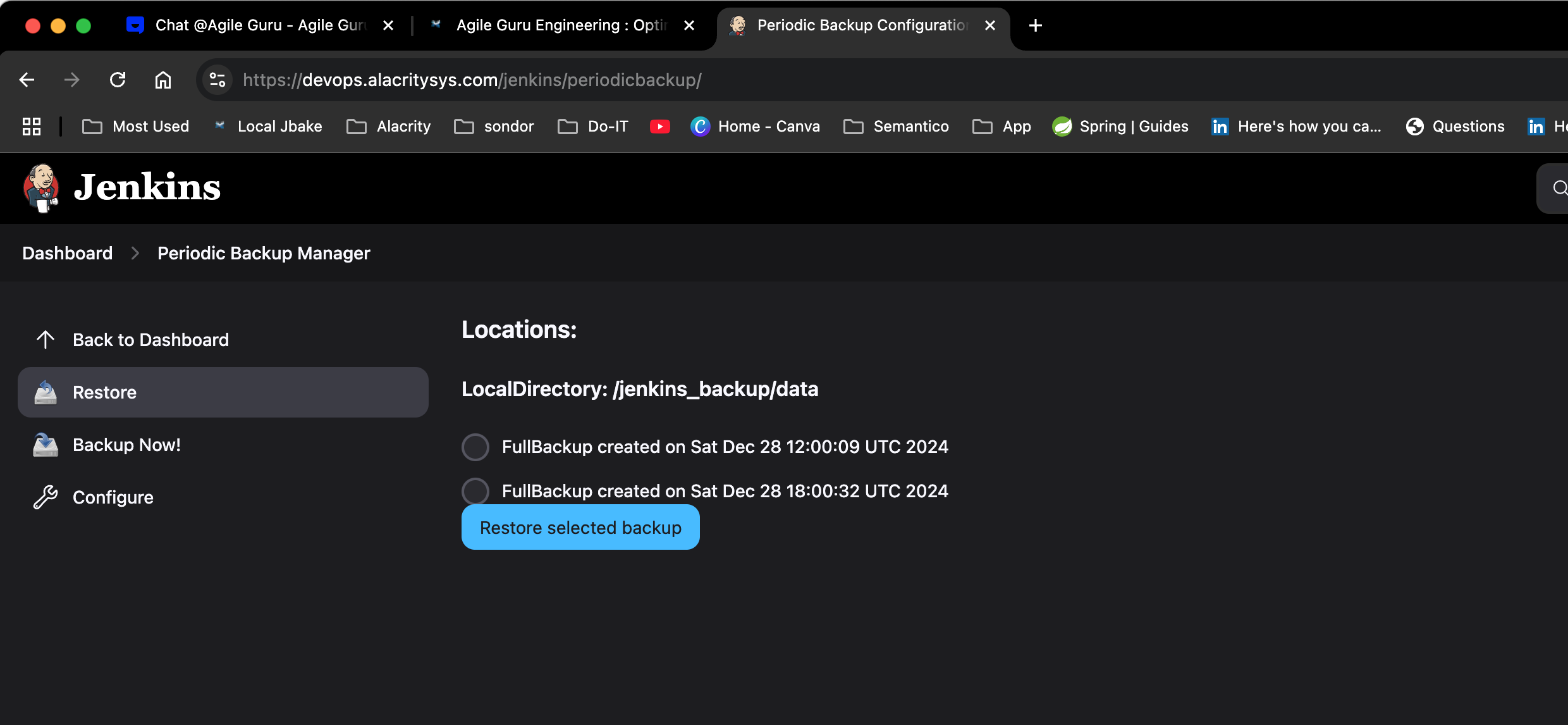Select FullBackup from 12:00:09 UTC radio
The width and height of the screenshot is (1568, 725).
tap(475, 447)
